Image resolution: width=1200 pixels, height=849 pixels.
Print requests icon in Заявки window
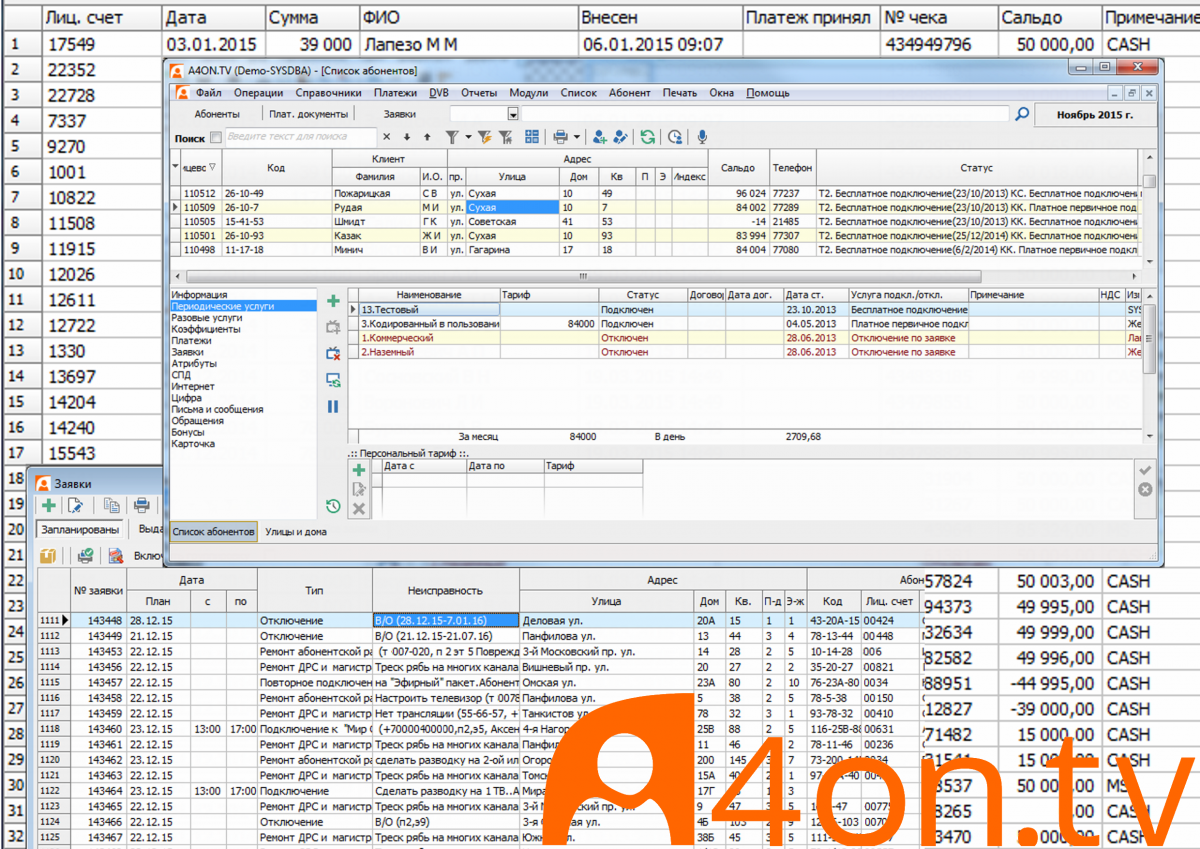coord(141,505)
